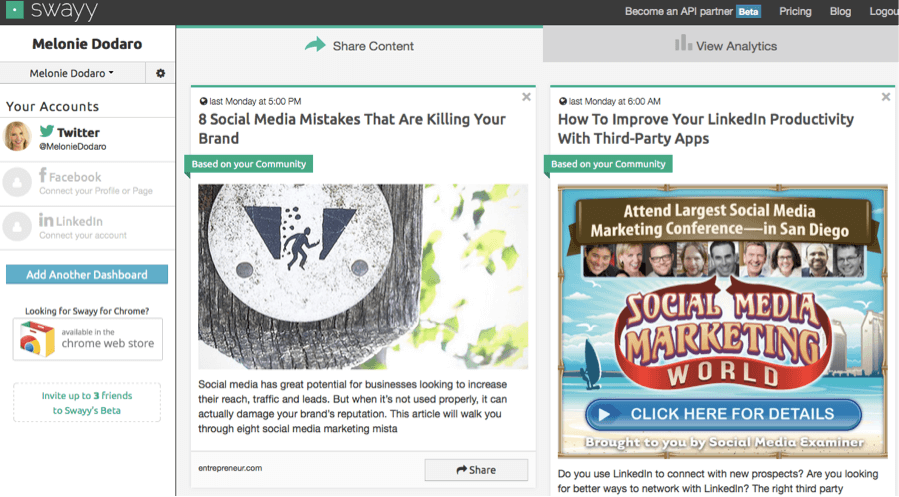
Task: Click the Your Accounts heading
Action: pos(52,107)
